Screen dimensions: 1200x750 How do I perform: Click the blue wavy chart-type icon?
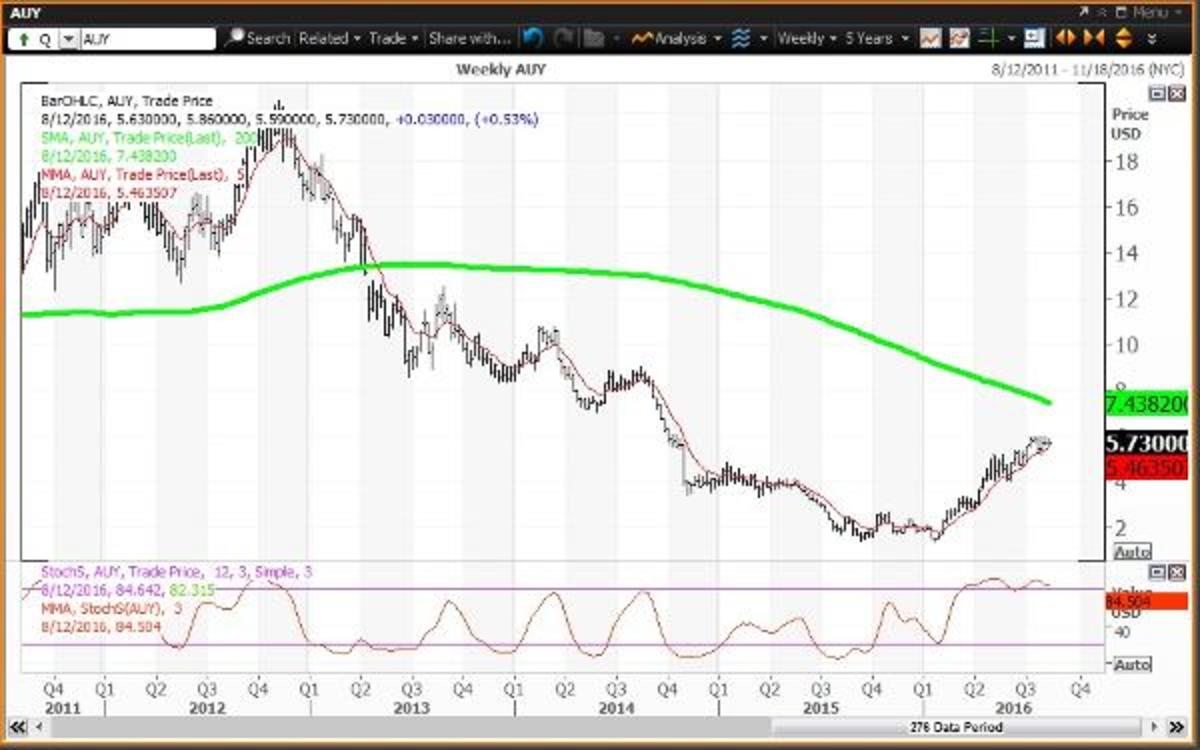(x=741, y=39)
